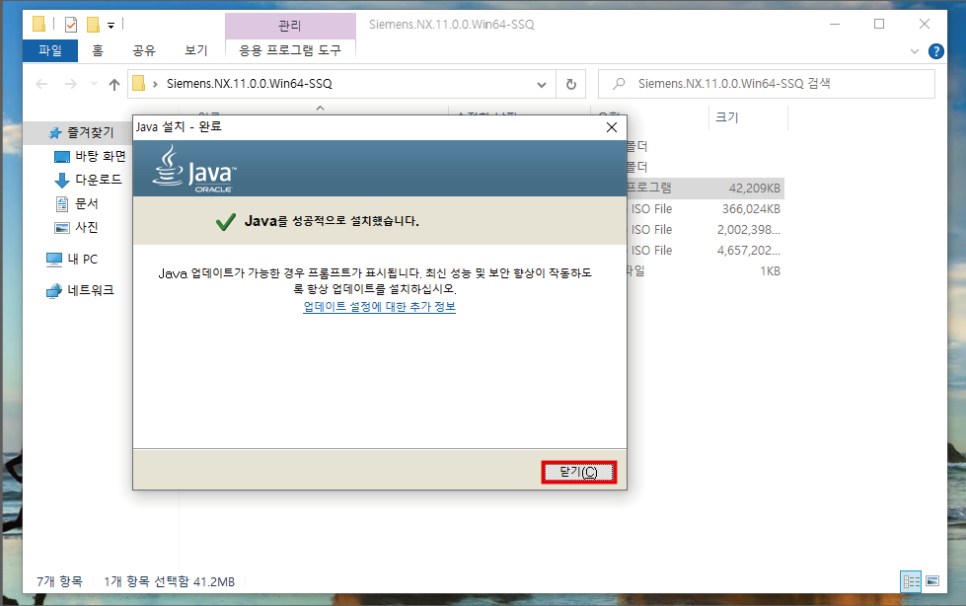Select the ISO File sized 4,657,202
Viewport: 966px width, 606px height.
coord(704,251)
